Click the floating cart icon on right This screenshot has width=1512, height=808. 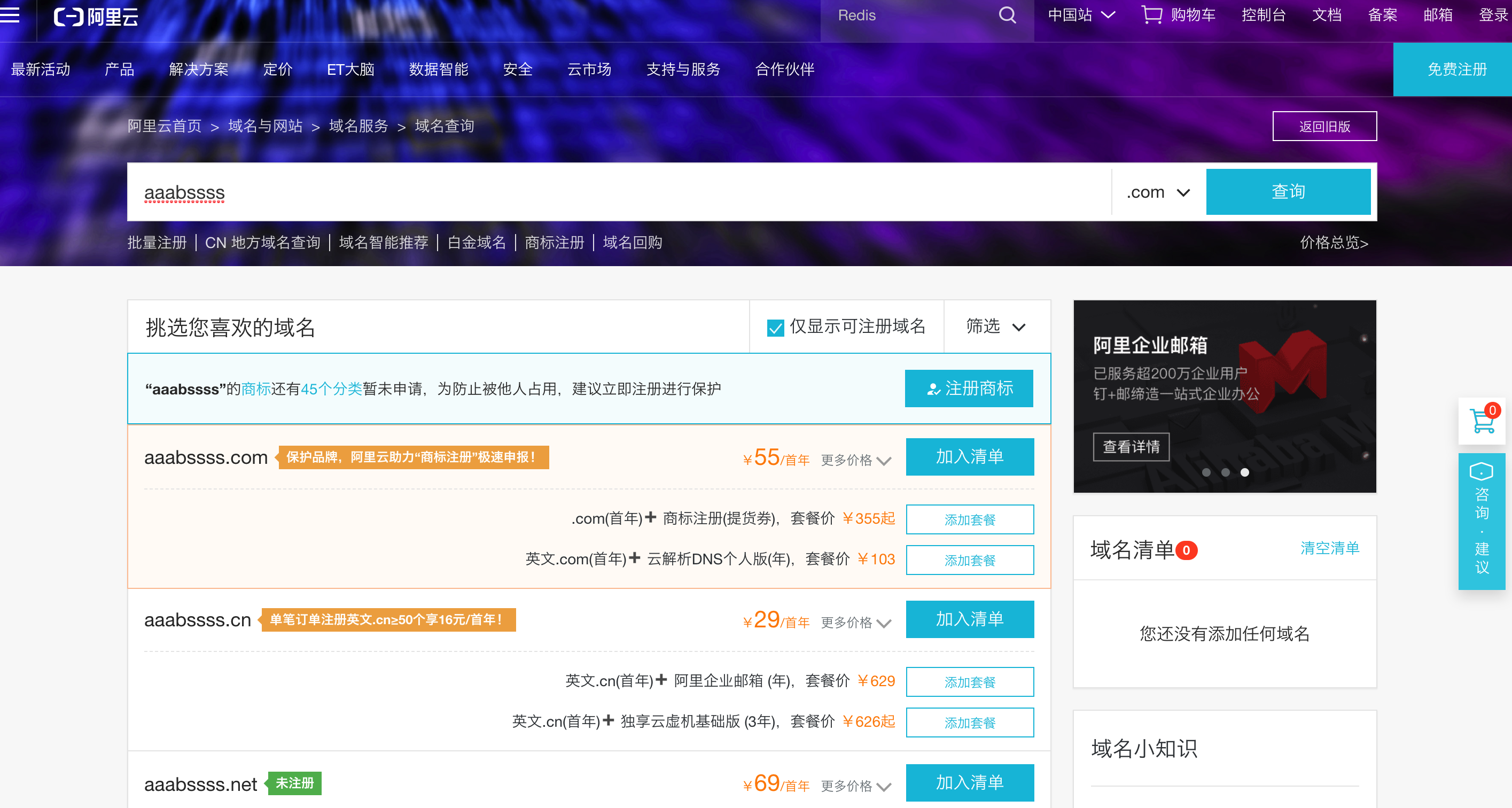tap(1483, 421)
